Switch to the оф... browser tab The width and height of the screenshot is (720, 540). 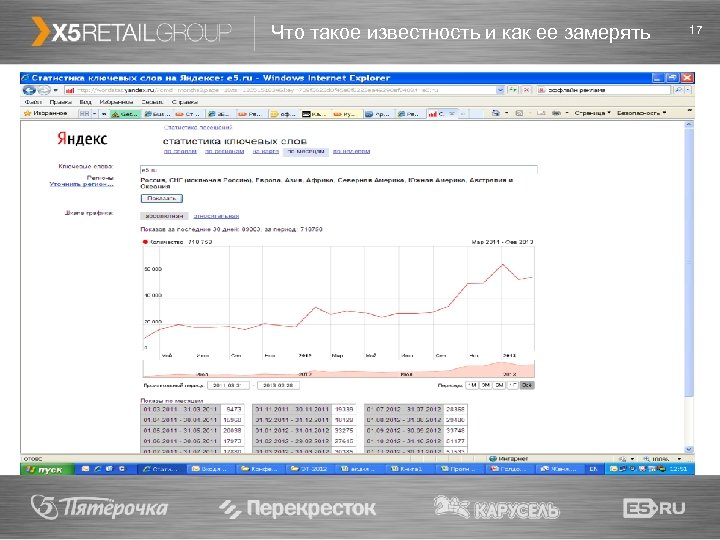coord(284,113)
